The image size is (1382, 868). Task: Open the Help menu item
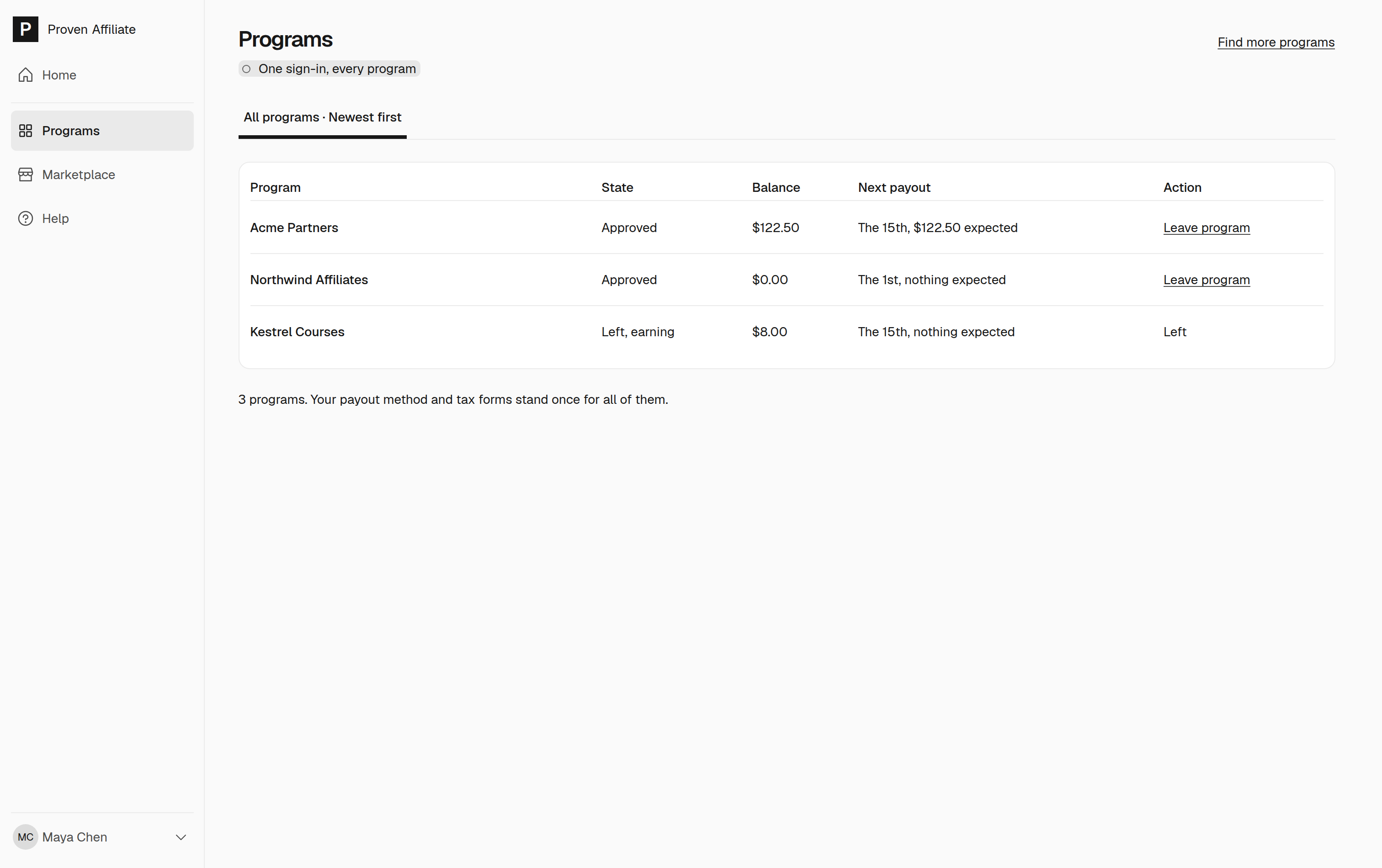pos(102,218)
